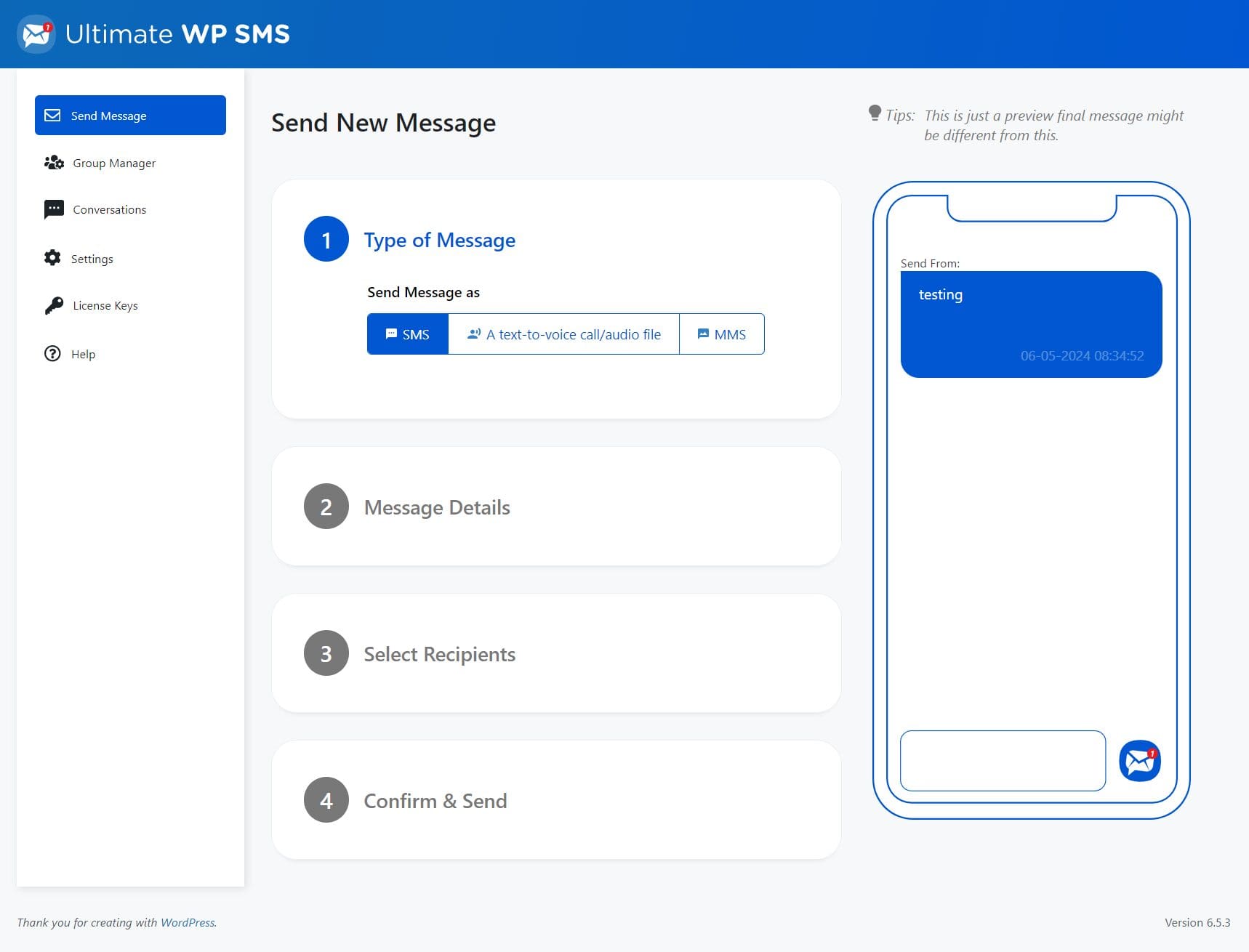Choose A text-to-voice call/audio file option
Image resolution: width=1249 pixels, height=952 pixels.
[564, 334]
